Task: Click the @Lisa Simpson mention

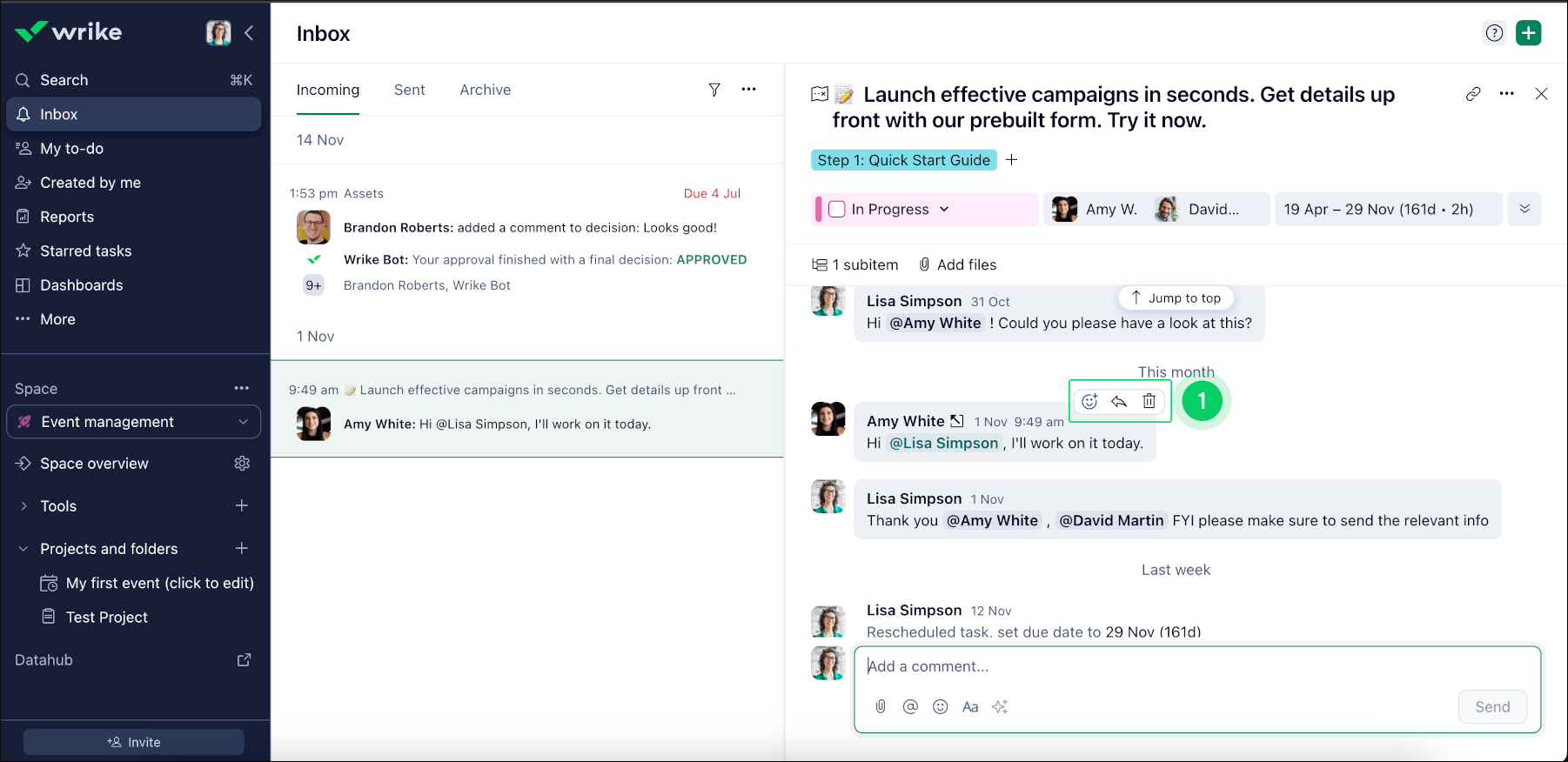Action: pos(944,444)
